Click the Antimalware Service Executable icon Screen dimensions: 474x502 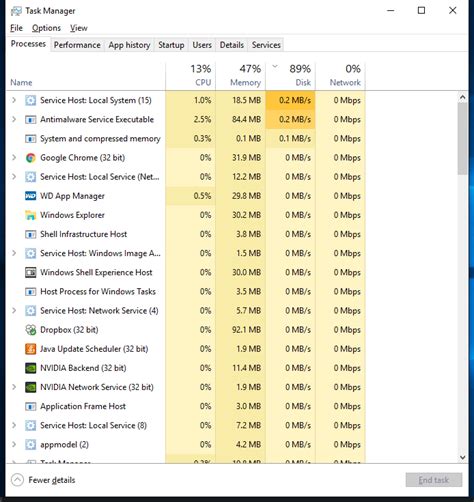point(30,119)
